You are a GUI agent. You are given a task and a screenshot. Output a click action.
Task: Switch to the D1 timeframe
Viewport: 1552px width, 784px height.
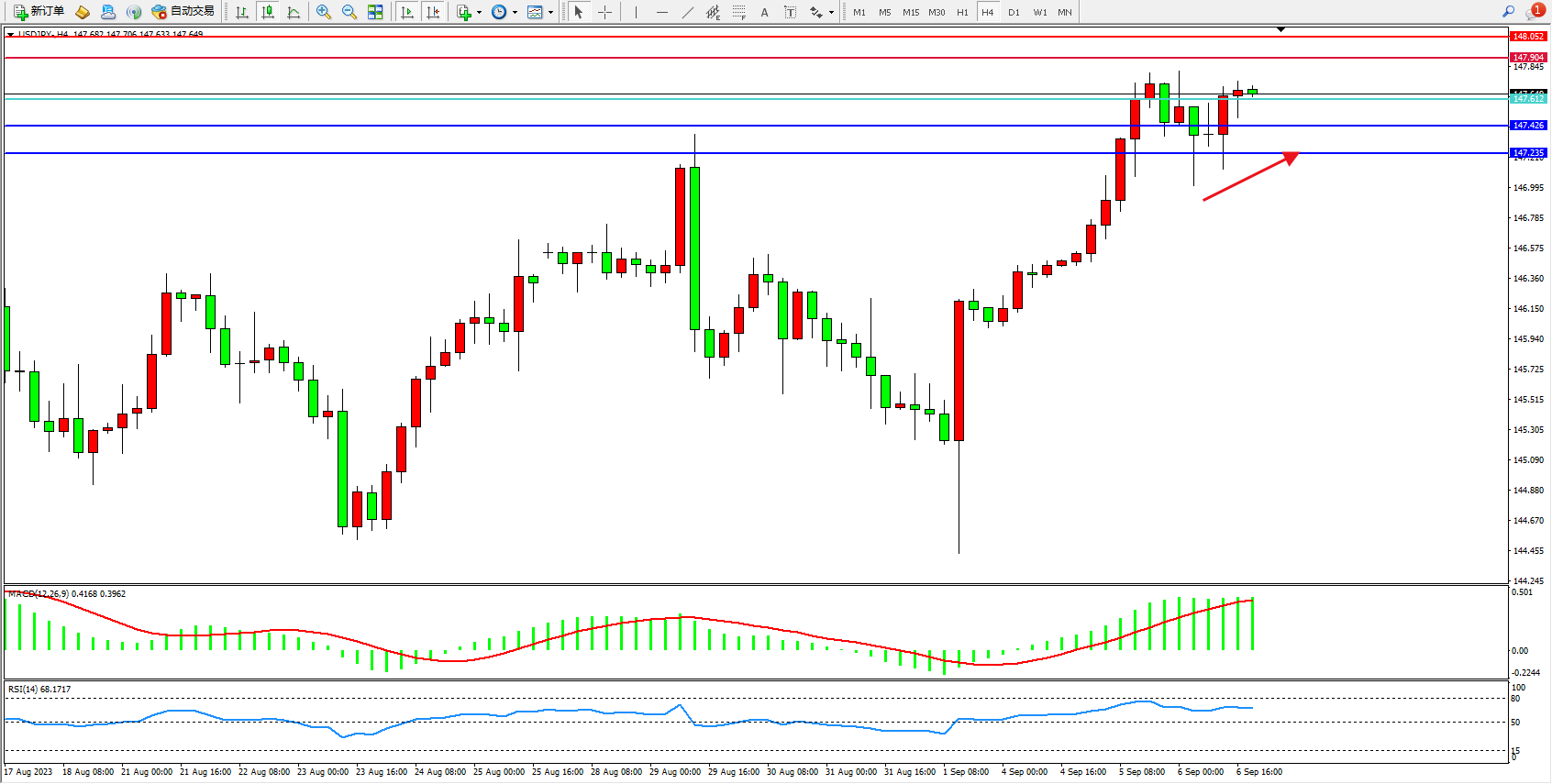click(x=1013, y=12)
